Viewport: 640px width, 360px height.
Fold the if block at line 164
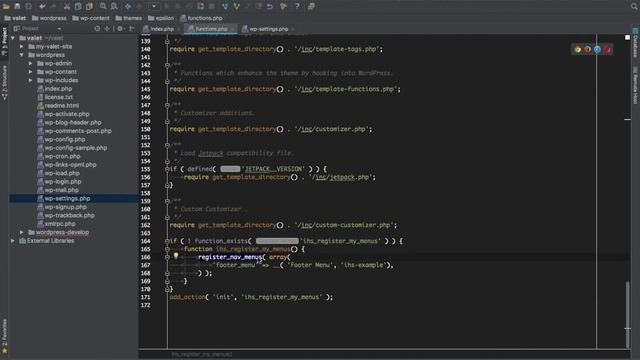click(167, 241)
